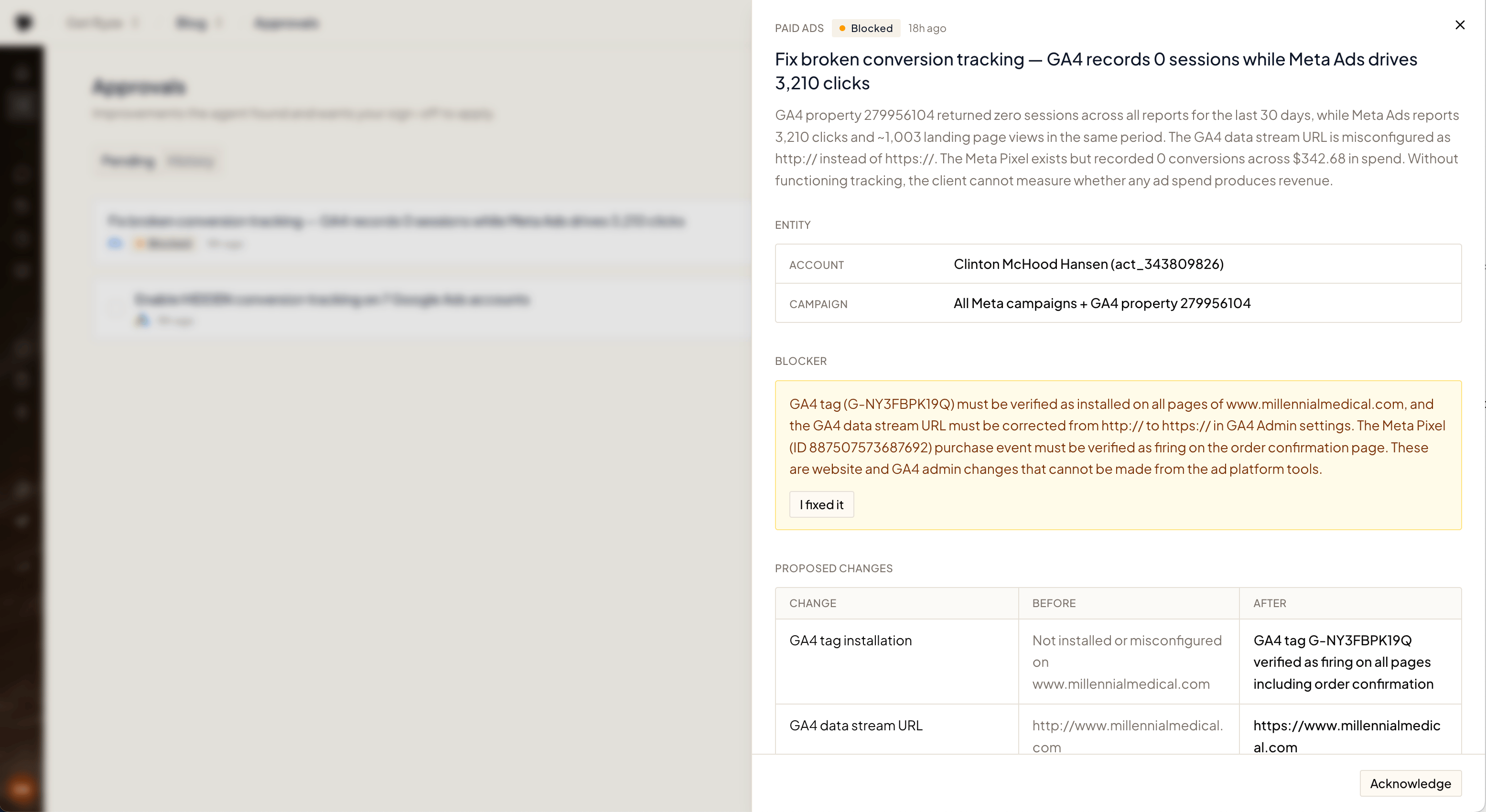Screen dimensions: 1486x812
Task: Click the GA4 property description paragraph
Action: [x=1117, y=148]
